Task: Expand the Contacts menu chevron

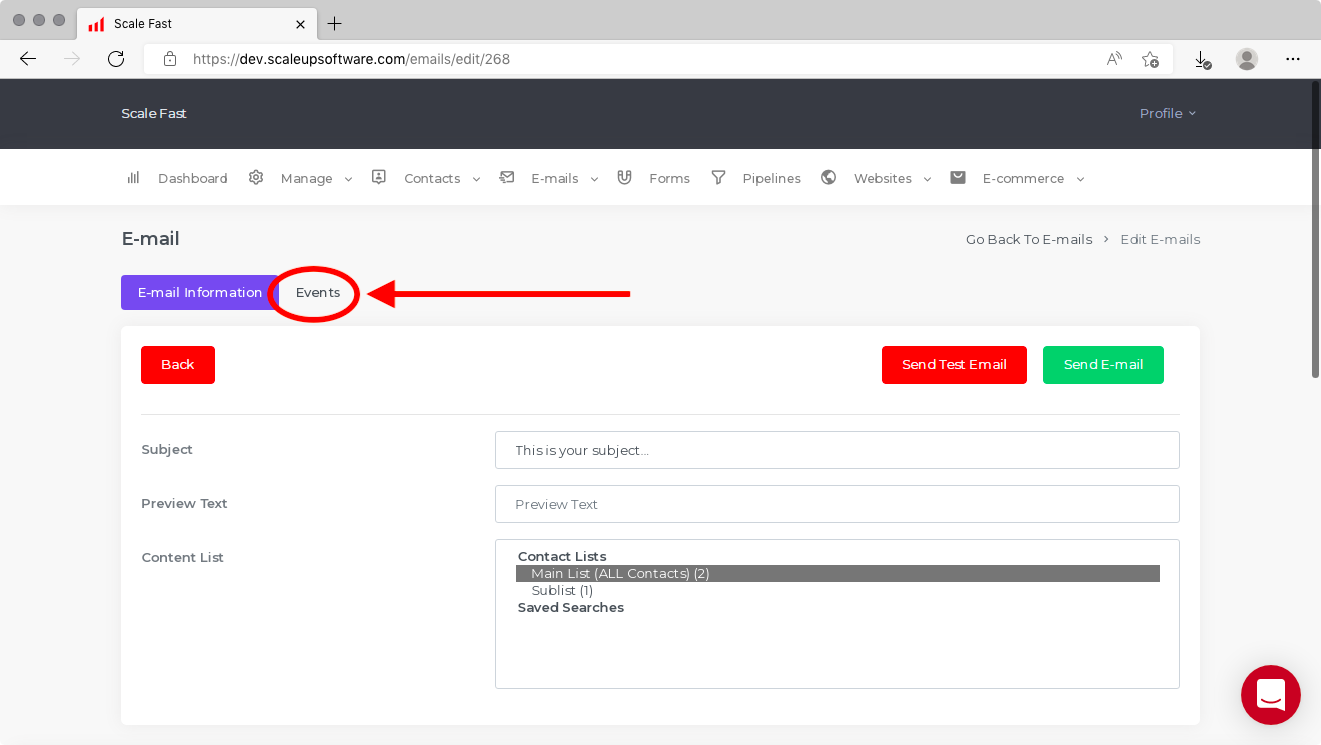Action: pyautogui.click(x=476, y=179)
